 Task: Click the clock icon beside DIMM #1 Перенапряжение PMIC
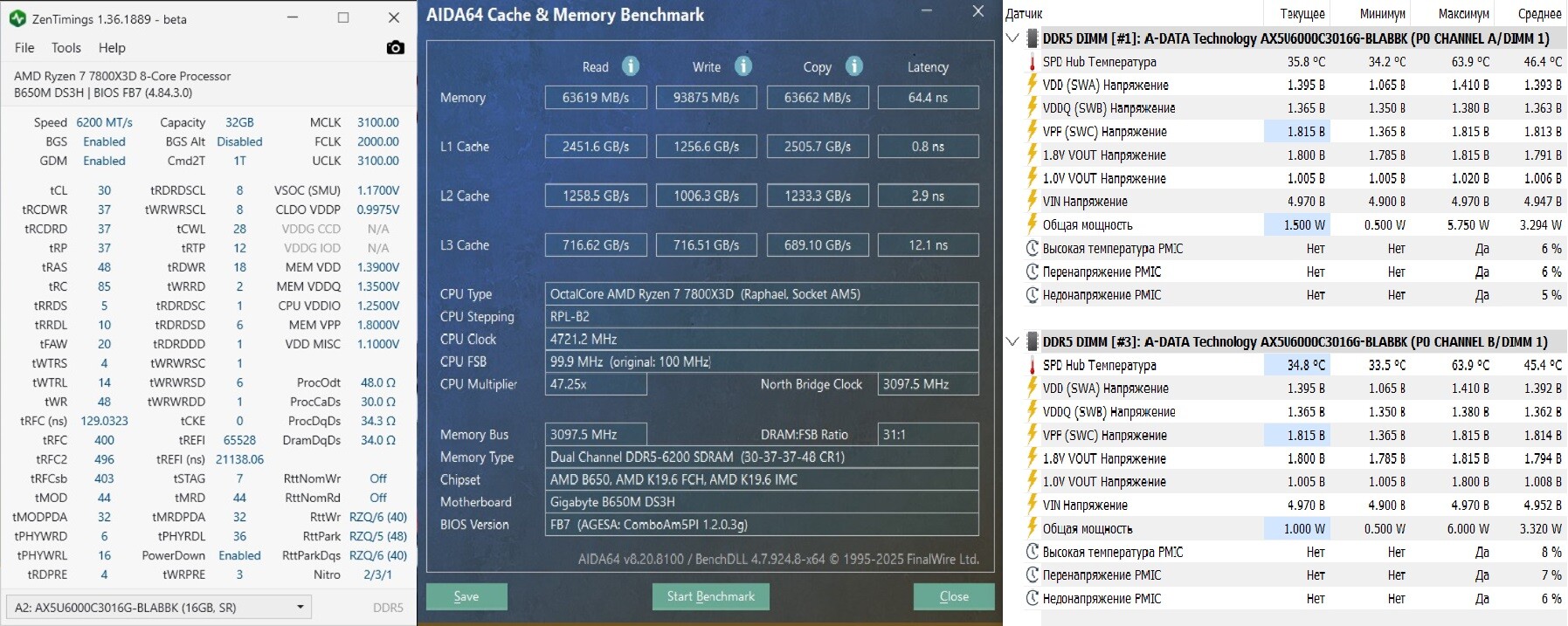pyautogui.click(x=1032, y=272)
